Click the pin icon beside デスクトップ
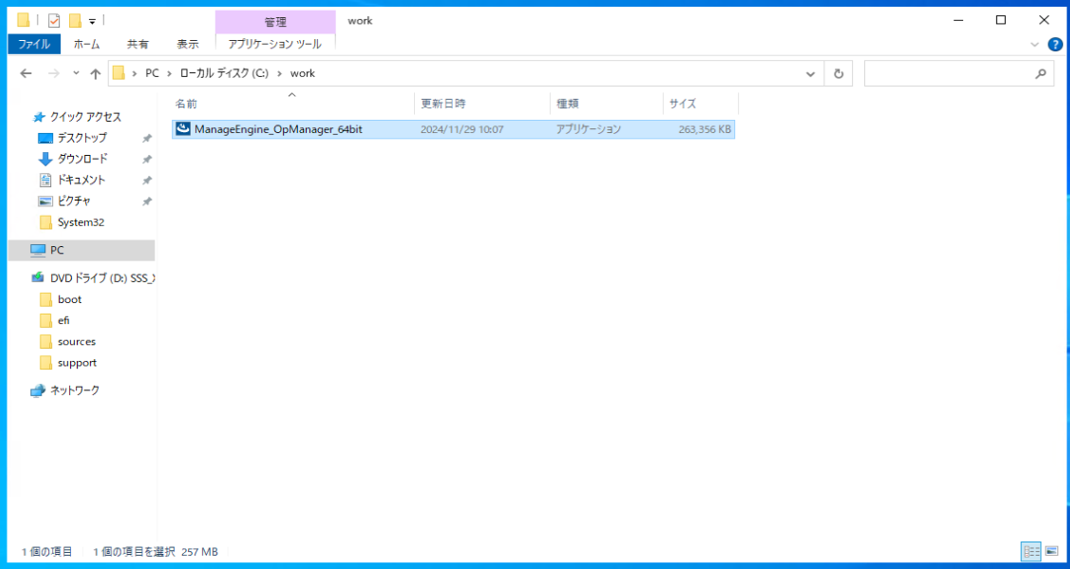The image size is (1070, 569). (x=147, y=138)
